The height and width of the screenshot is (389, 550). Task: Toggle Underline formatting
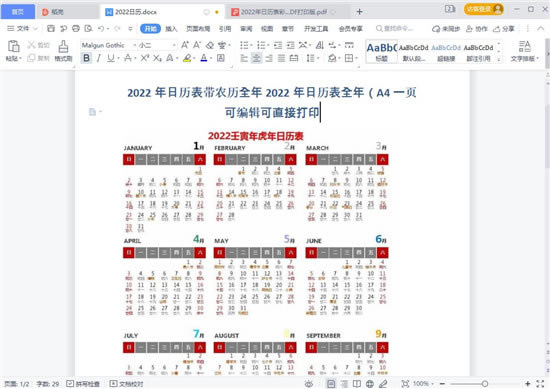[x=111, y=58]
